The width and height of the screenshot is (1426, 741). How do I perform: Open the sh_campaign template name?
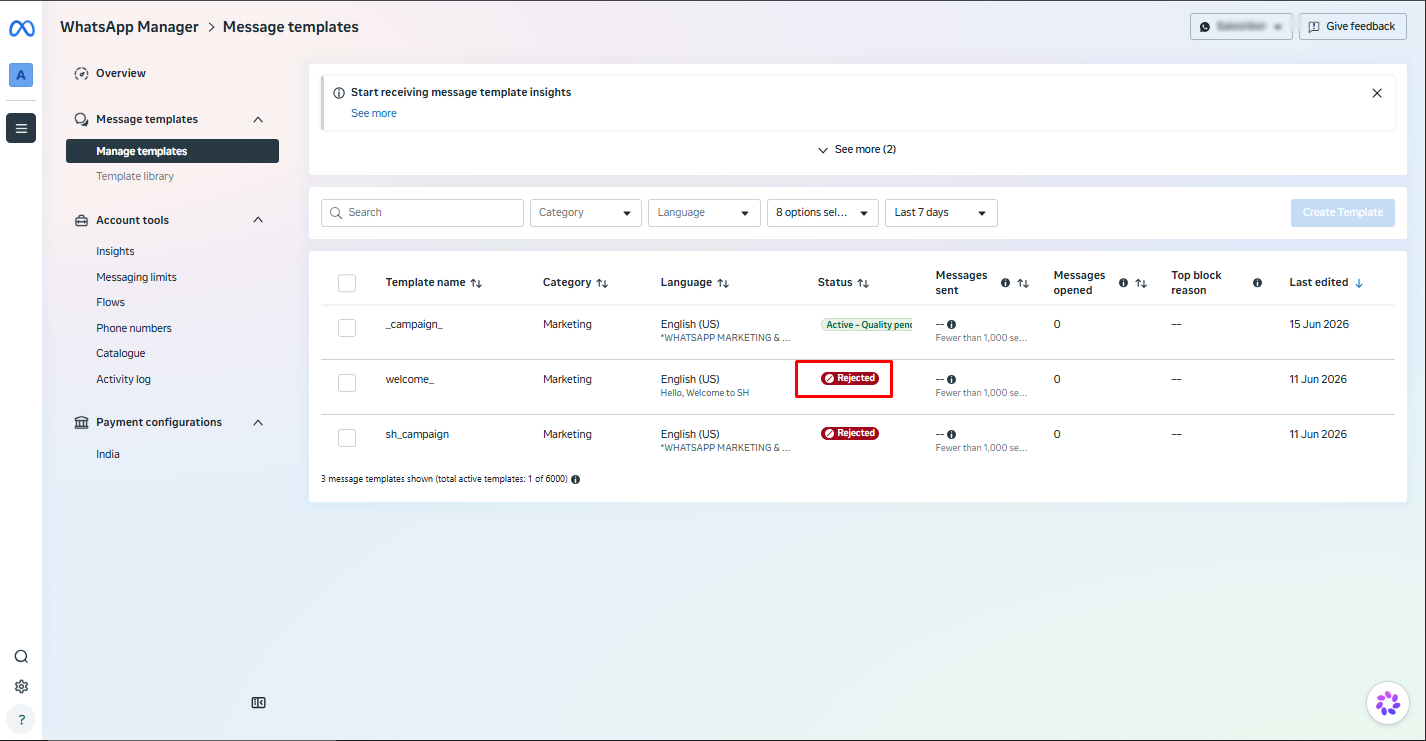417,434
